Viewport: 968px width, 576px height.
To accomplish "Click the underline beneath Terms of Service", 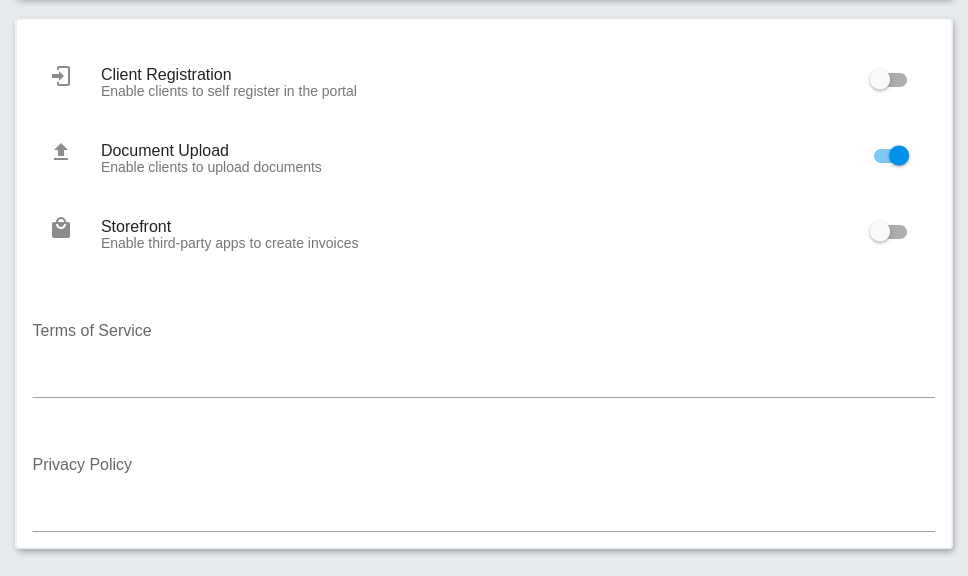I will coord(483,397).
